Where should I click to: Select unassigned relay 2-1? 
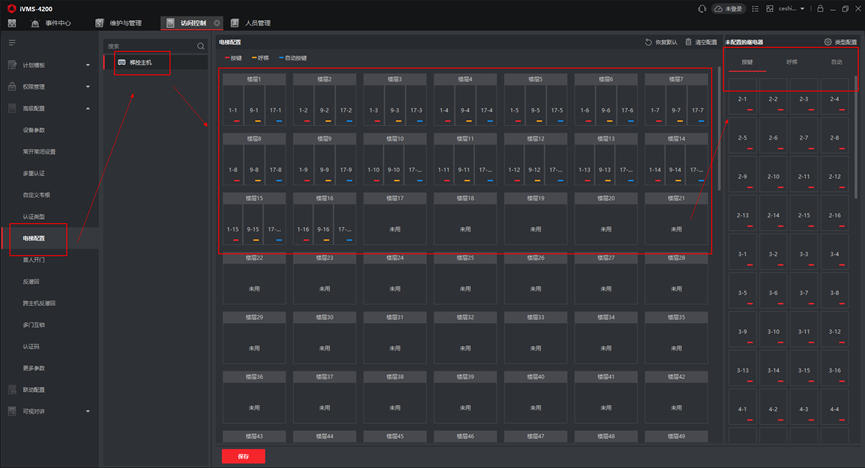tap(743, 99)
